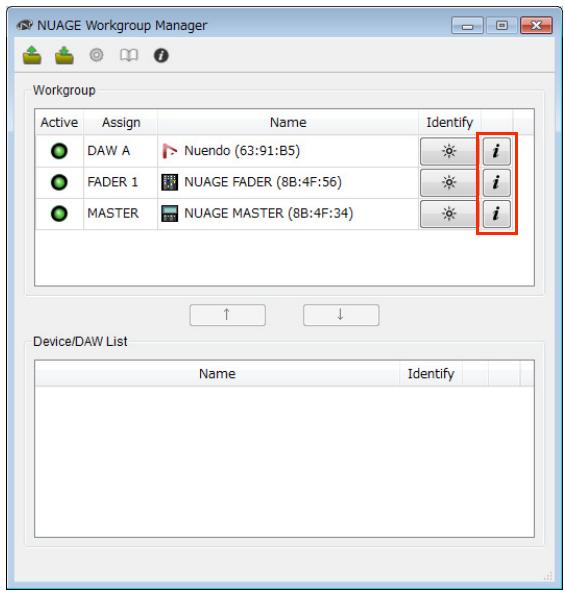The width and height of the screenshot is (565, 593).
Task: Select the Nuendo (63:91:B5) name
Action: [242, 151]
